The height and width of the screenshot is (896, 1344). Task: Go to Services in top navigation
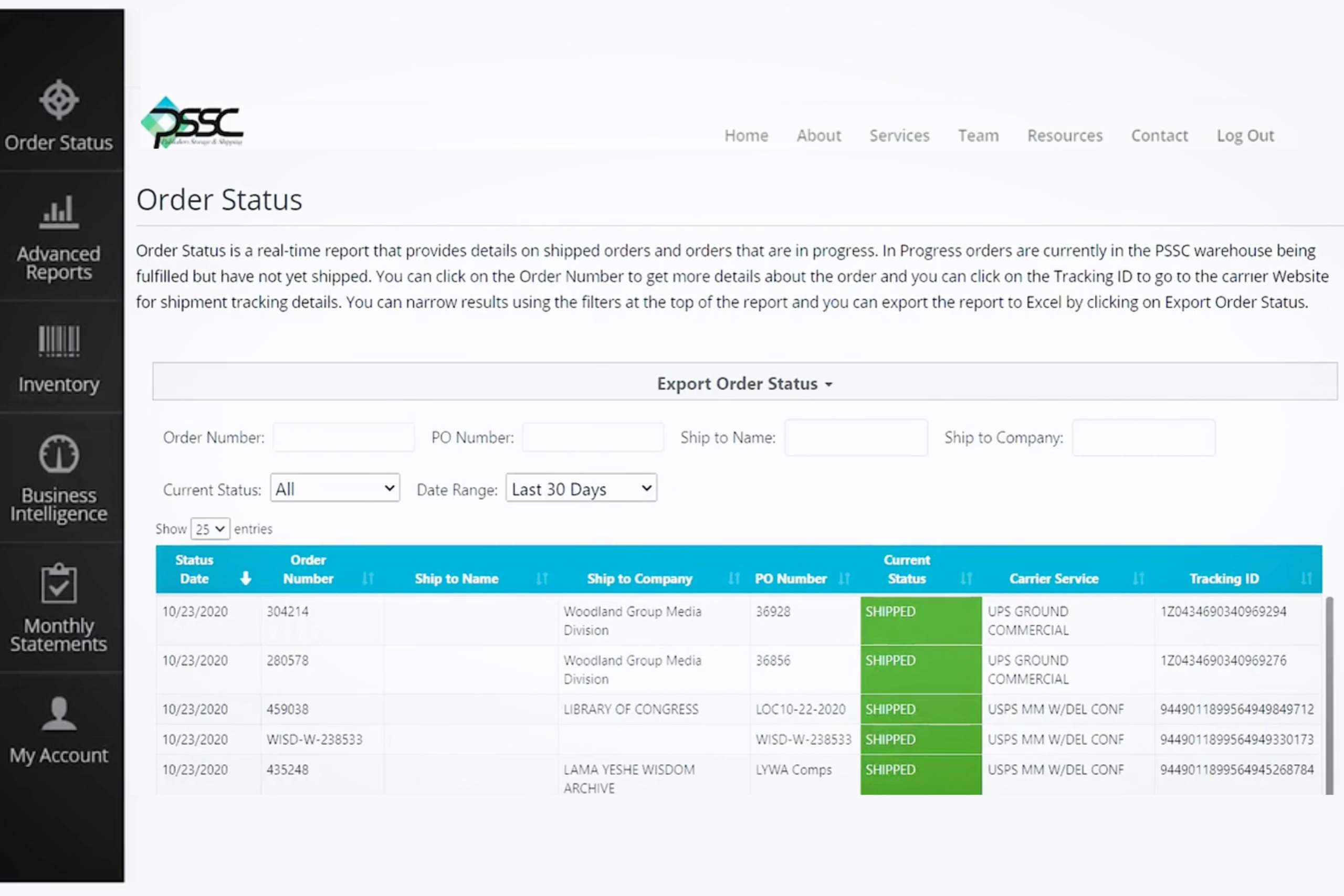point(899,136)
